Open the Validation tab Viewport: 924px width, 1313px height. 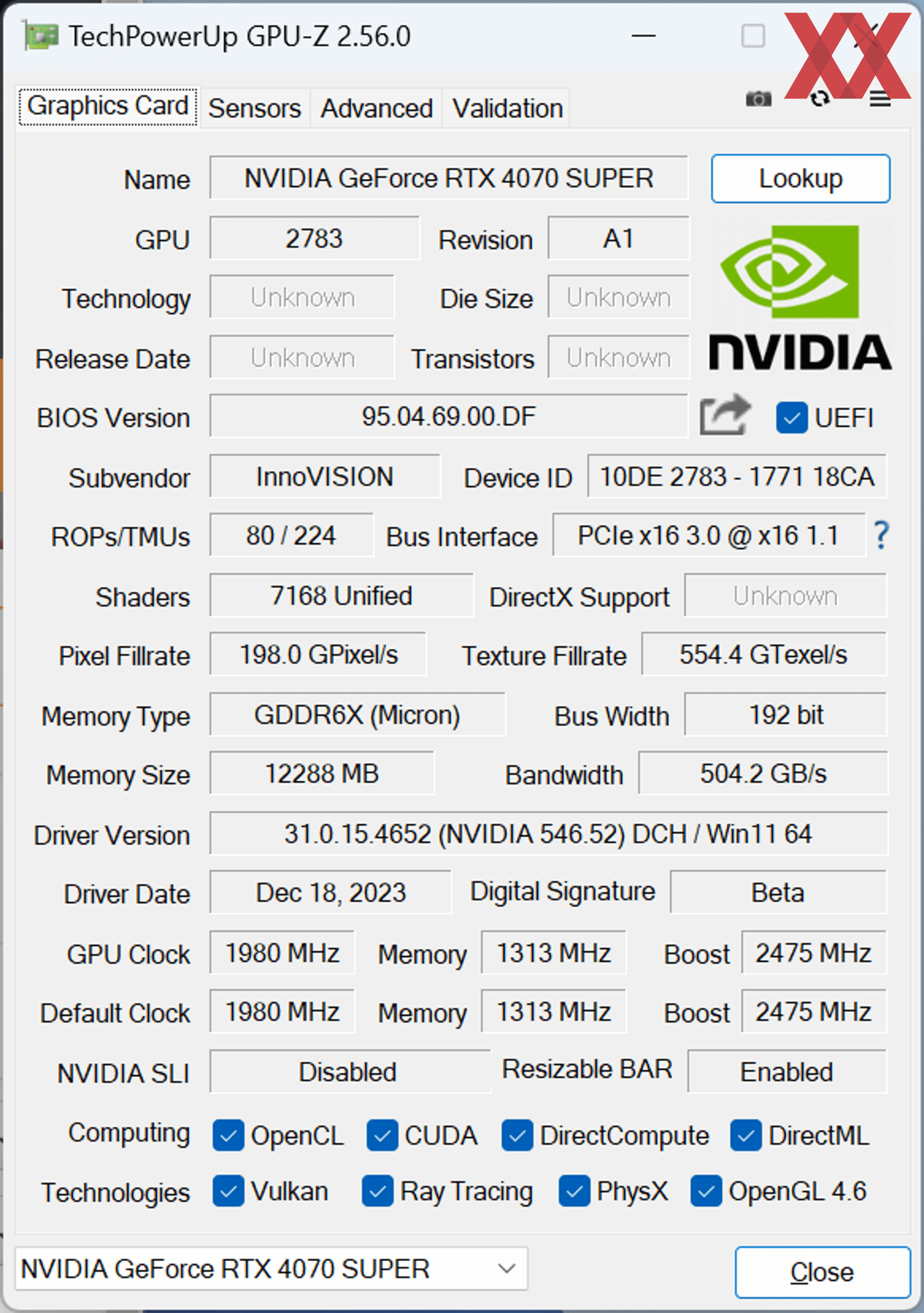coord(507,108)
